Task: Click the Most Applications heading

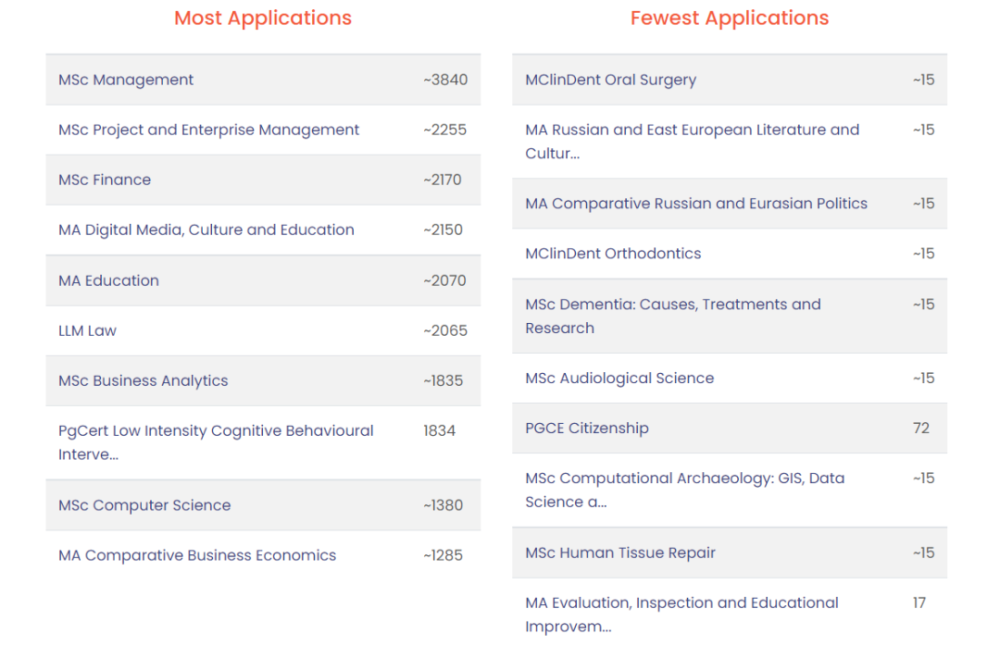Action: click(263, 18)
